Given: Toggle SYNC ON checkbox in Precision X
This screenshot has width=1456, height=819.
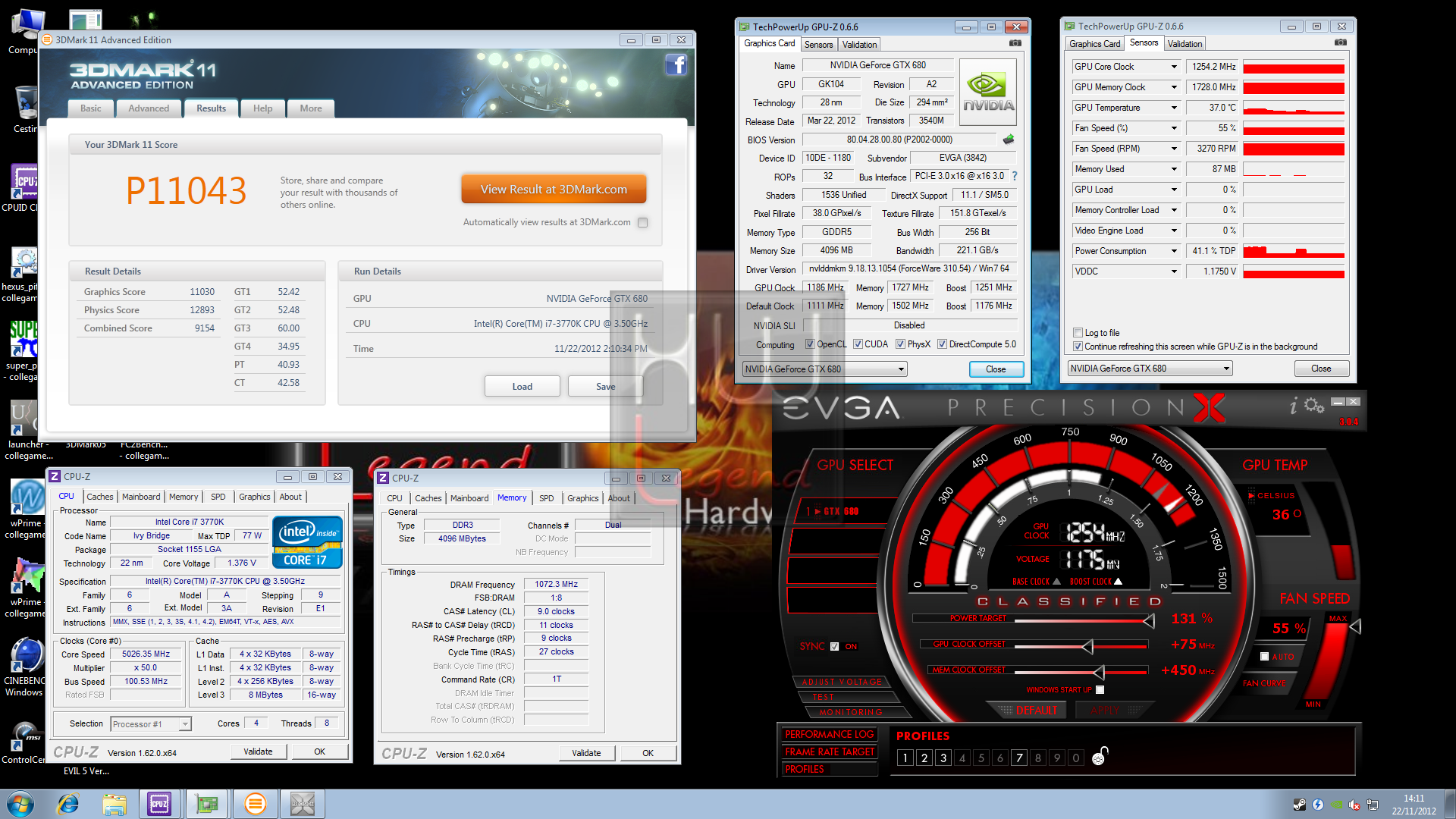Looking at the screenshot, I should [x=835, y=647].
